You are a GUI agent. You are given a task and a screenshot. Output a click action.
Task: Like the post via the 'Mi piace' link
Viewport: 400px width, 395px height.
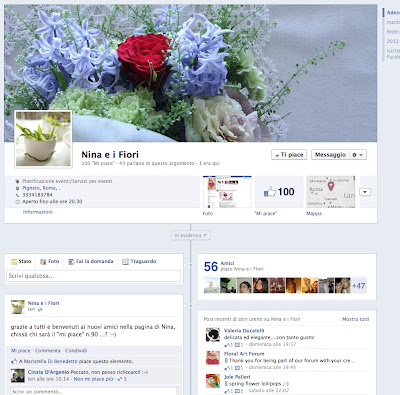[x=21, y=351]
